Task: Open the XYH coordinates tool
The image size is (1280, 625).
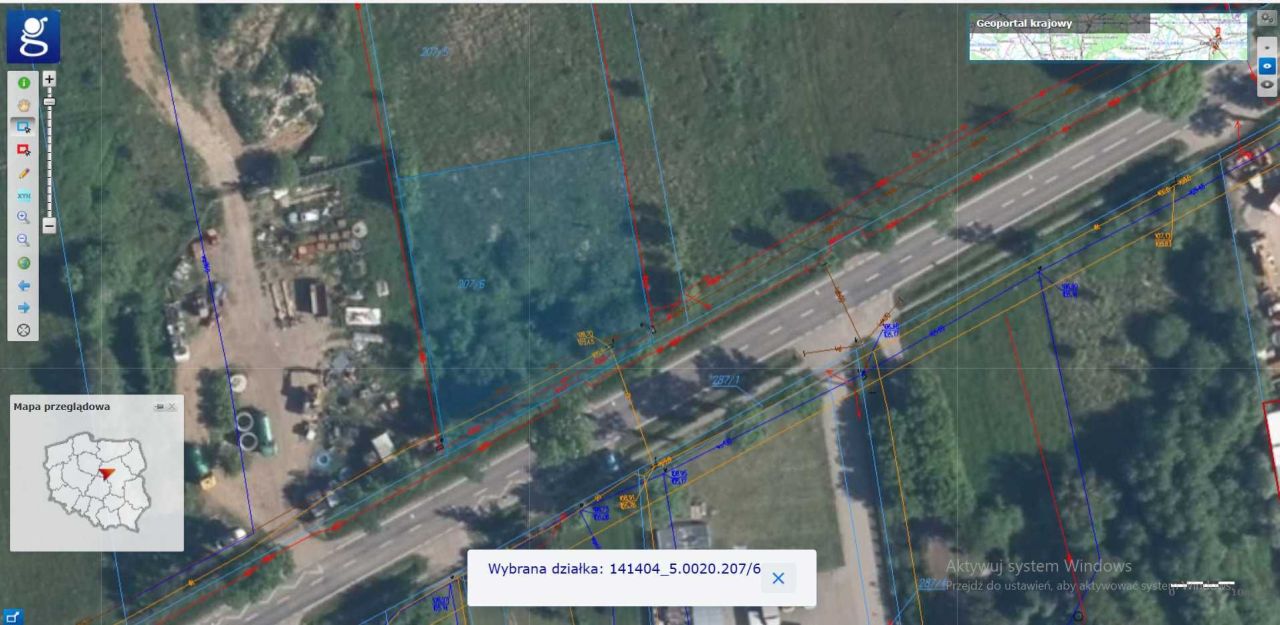Action: [23, 196]
